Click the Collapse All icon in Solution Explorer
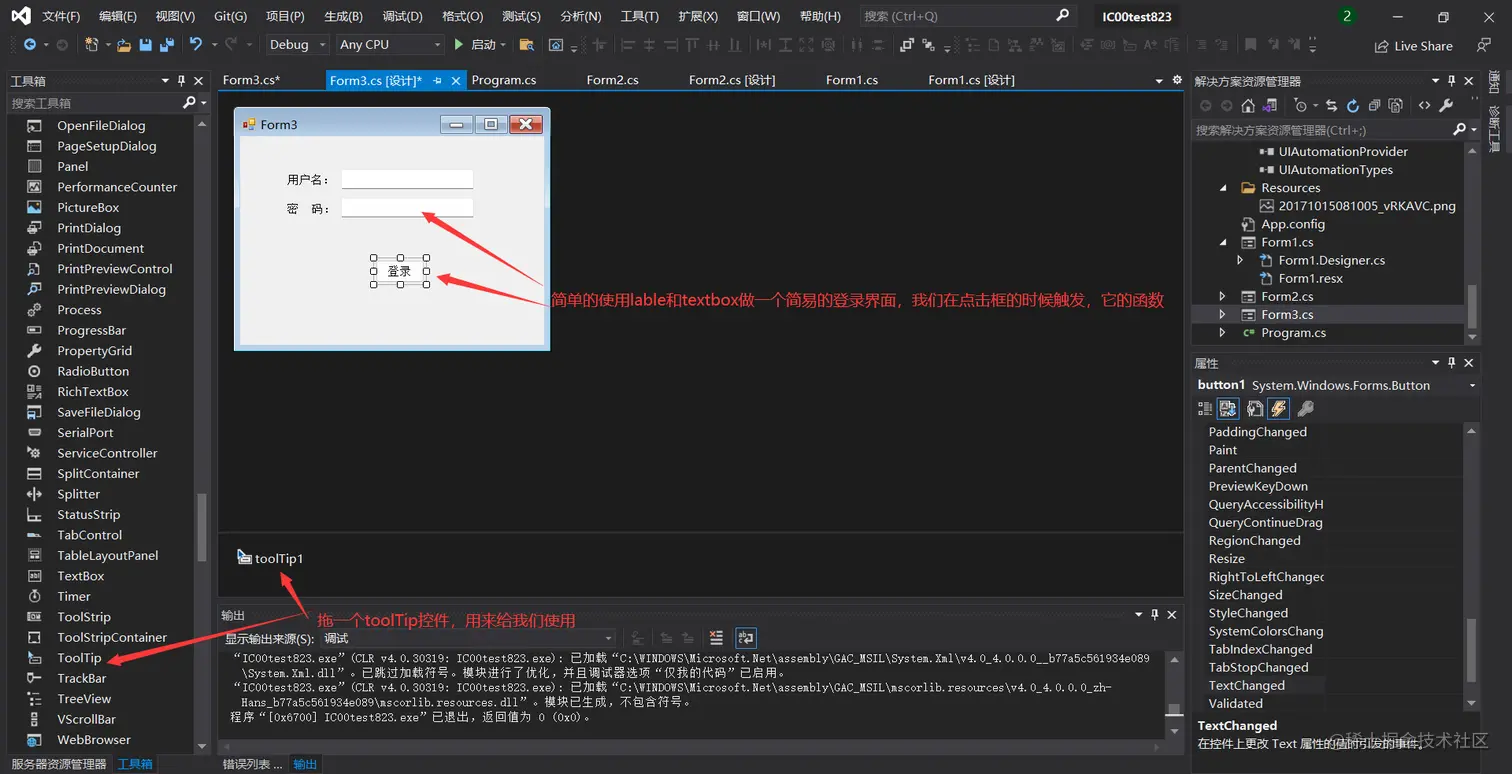The image size is (1512, 774). 1374,105
